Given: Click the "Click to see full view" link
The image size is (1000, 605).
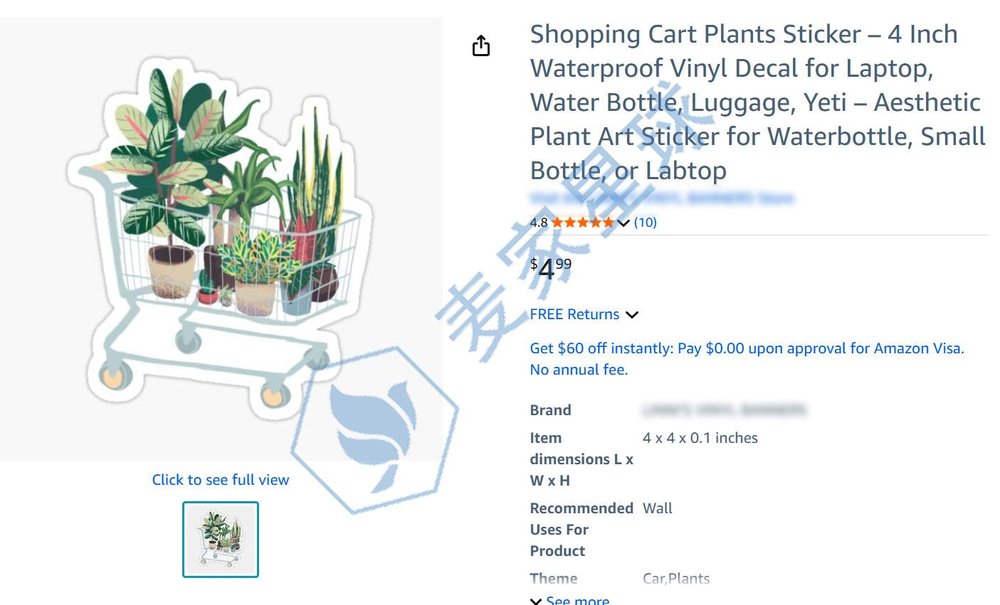Looking at the screenshot, I should pyautogui.click(x=220, y=480).
